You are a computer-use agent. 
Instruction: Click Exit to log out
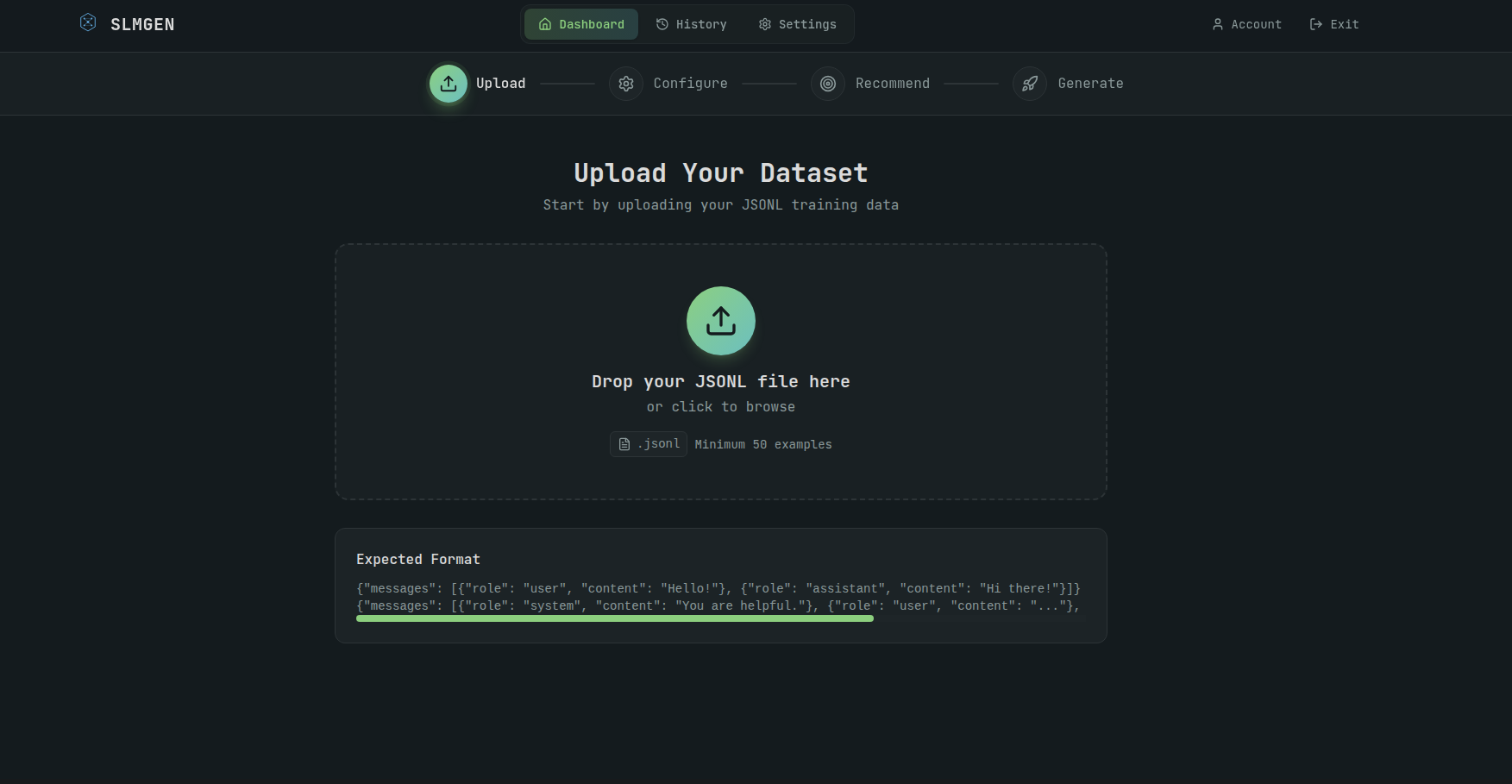tap(1334, 24)
